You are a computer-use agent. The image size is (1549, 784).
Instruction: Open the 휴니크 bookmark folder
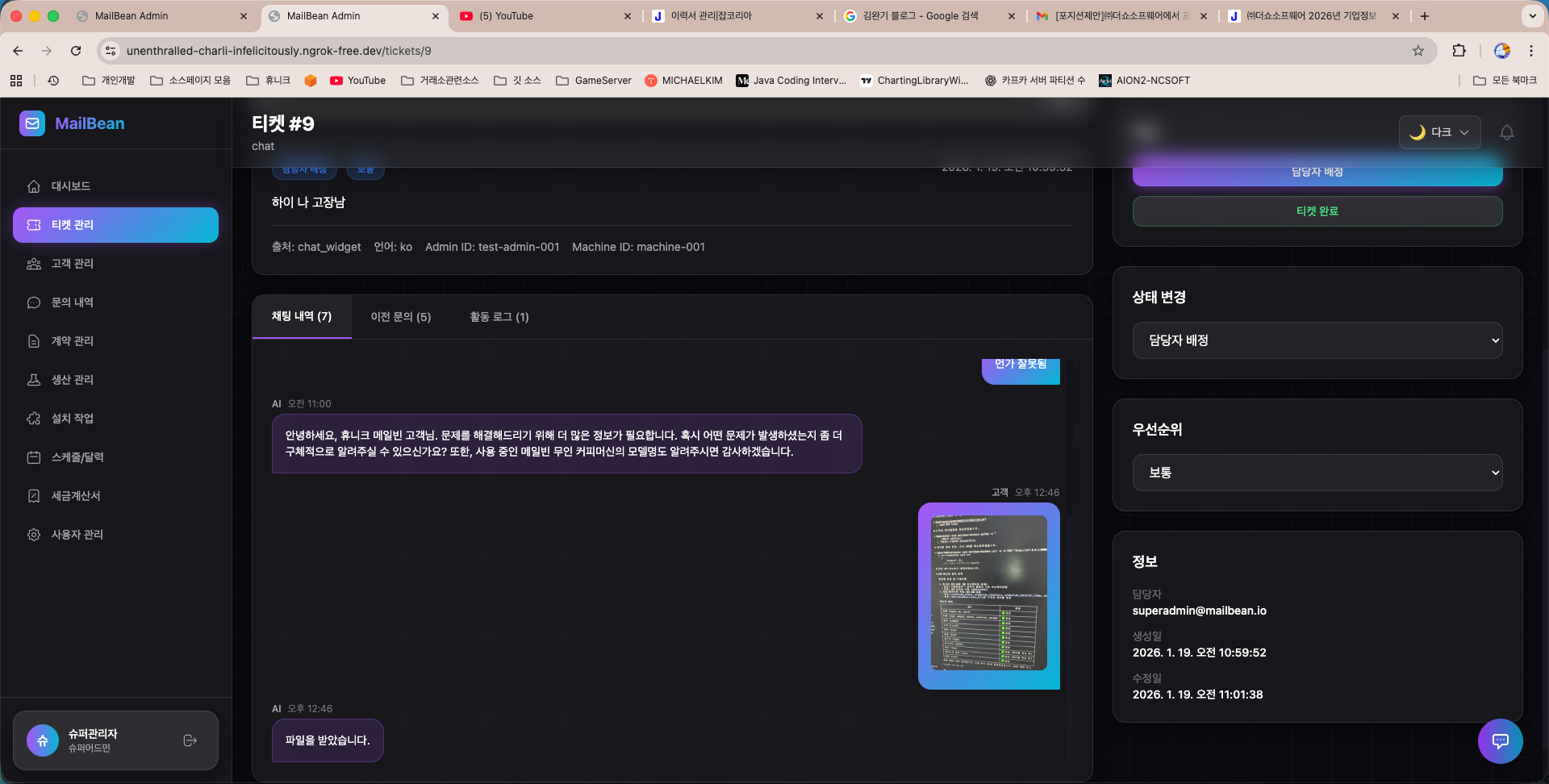(269, 81)
